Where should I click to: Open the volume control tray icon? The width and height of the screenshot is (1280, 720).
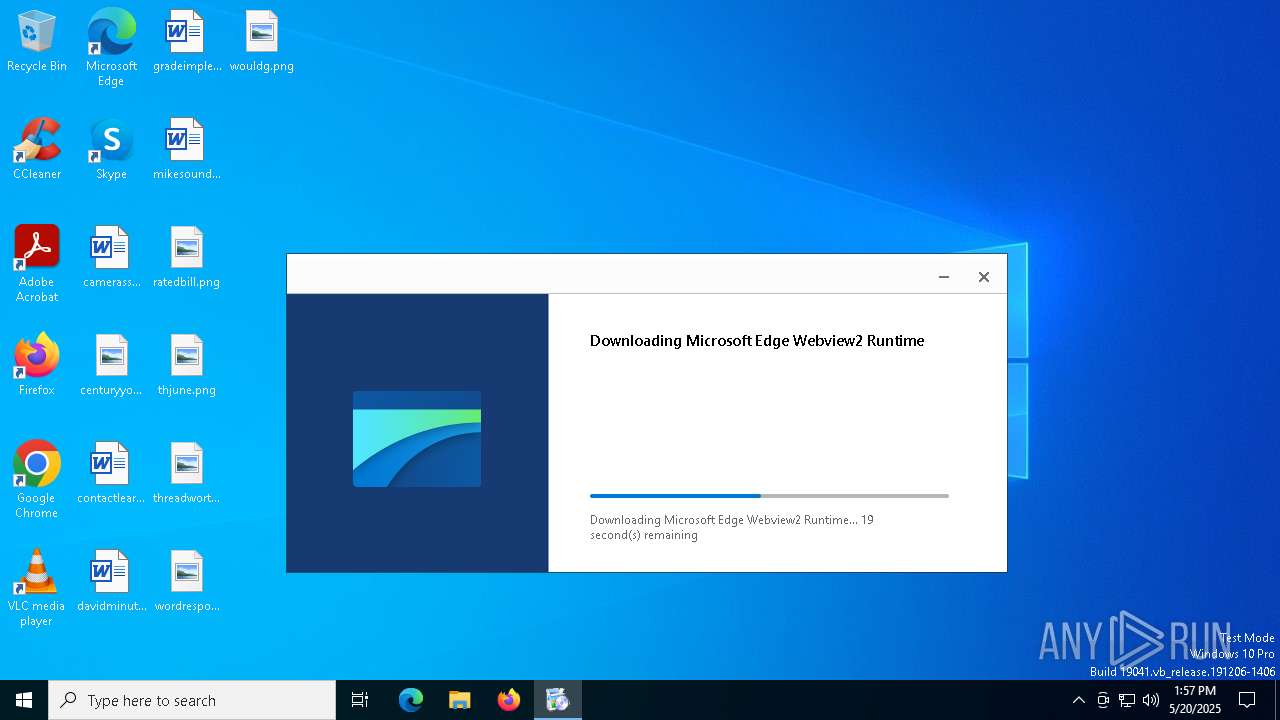(x=1151, y=700)
